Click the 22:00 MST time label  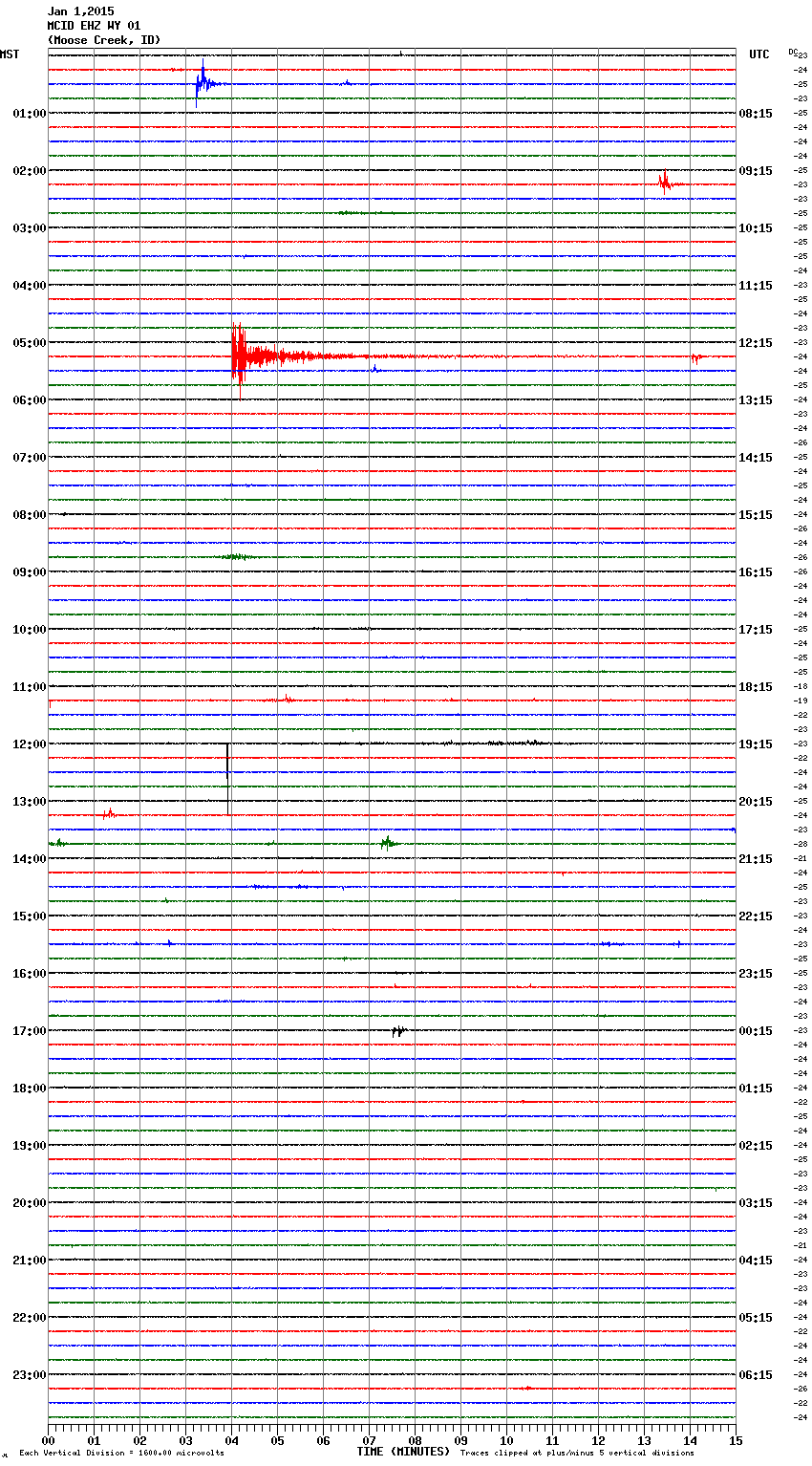(29, 1318)
